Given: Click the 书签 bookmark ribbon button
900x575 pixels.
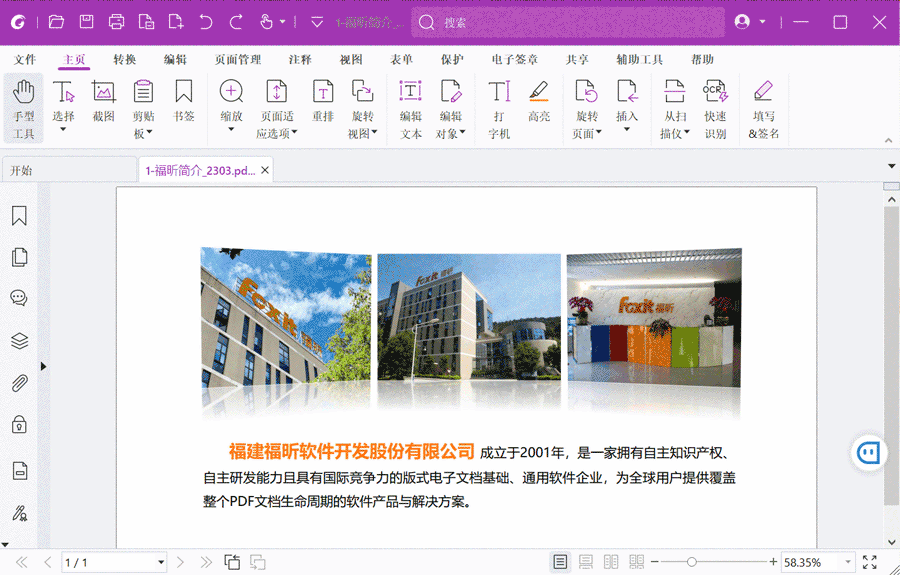Looking at the screenshot, I should [x=184, y=102].
